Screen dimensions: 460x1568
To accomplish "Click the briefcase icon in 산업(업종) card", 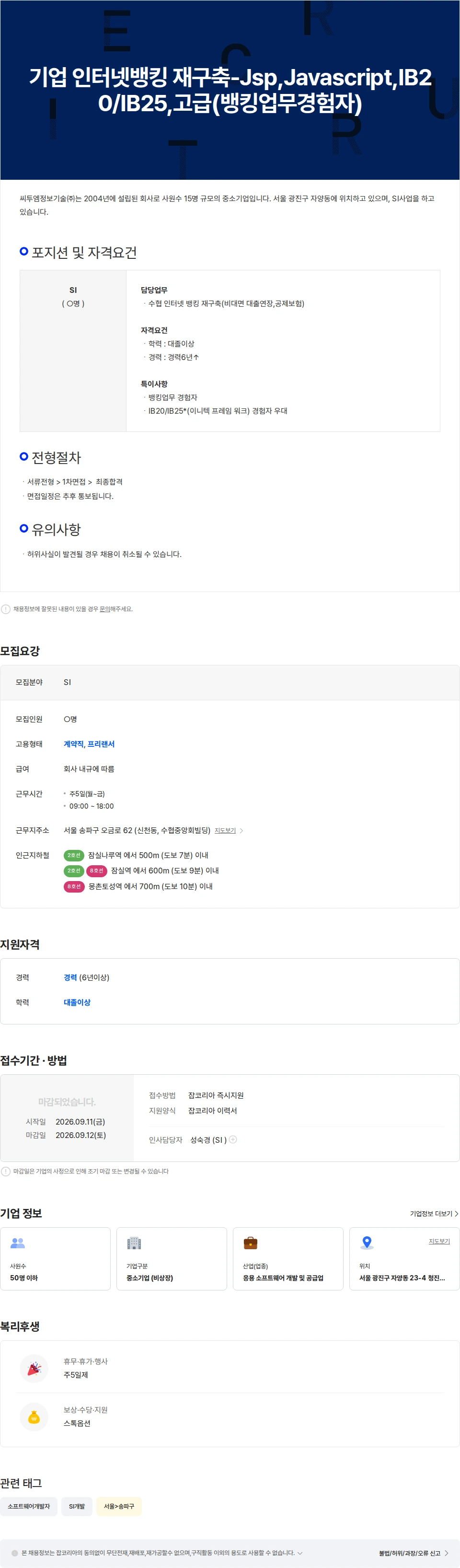I will pyautogui.click(x=250, y=1243).
